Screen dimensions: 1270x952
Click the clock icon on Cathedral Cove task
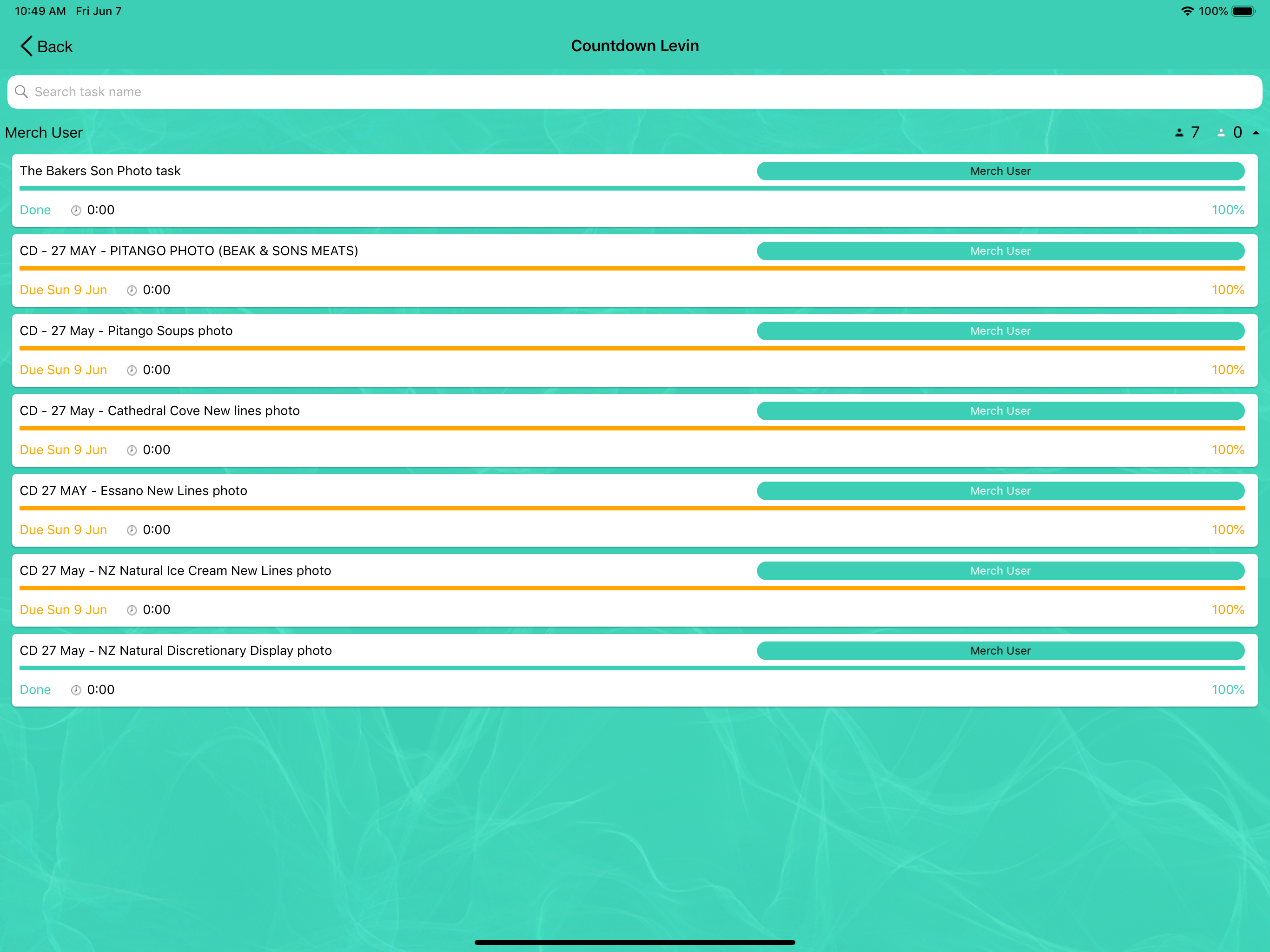tap(132, 450)
